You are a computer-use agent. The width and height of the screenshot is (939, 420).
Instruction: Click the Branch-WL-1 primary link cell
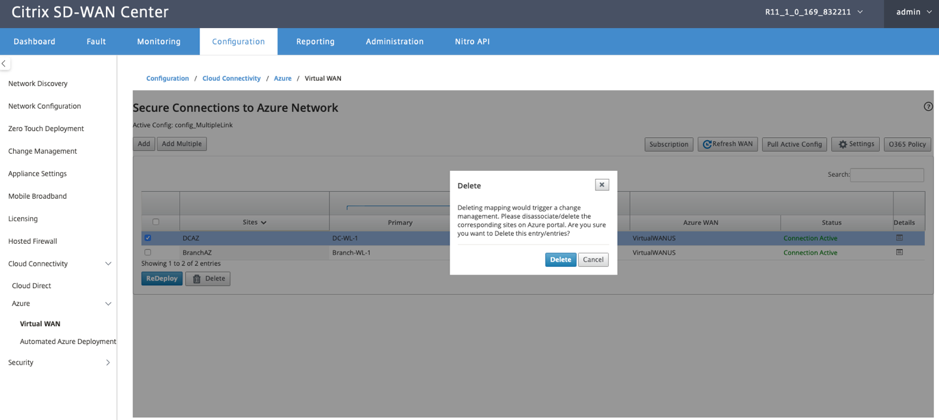click(x=352, y=252)
